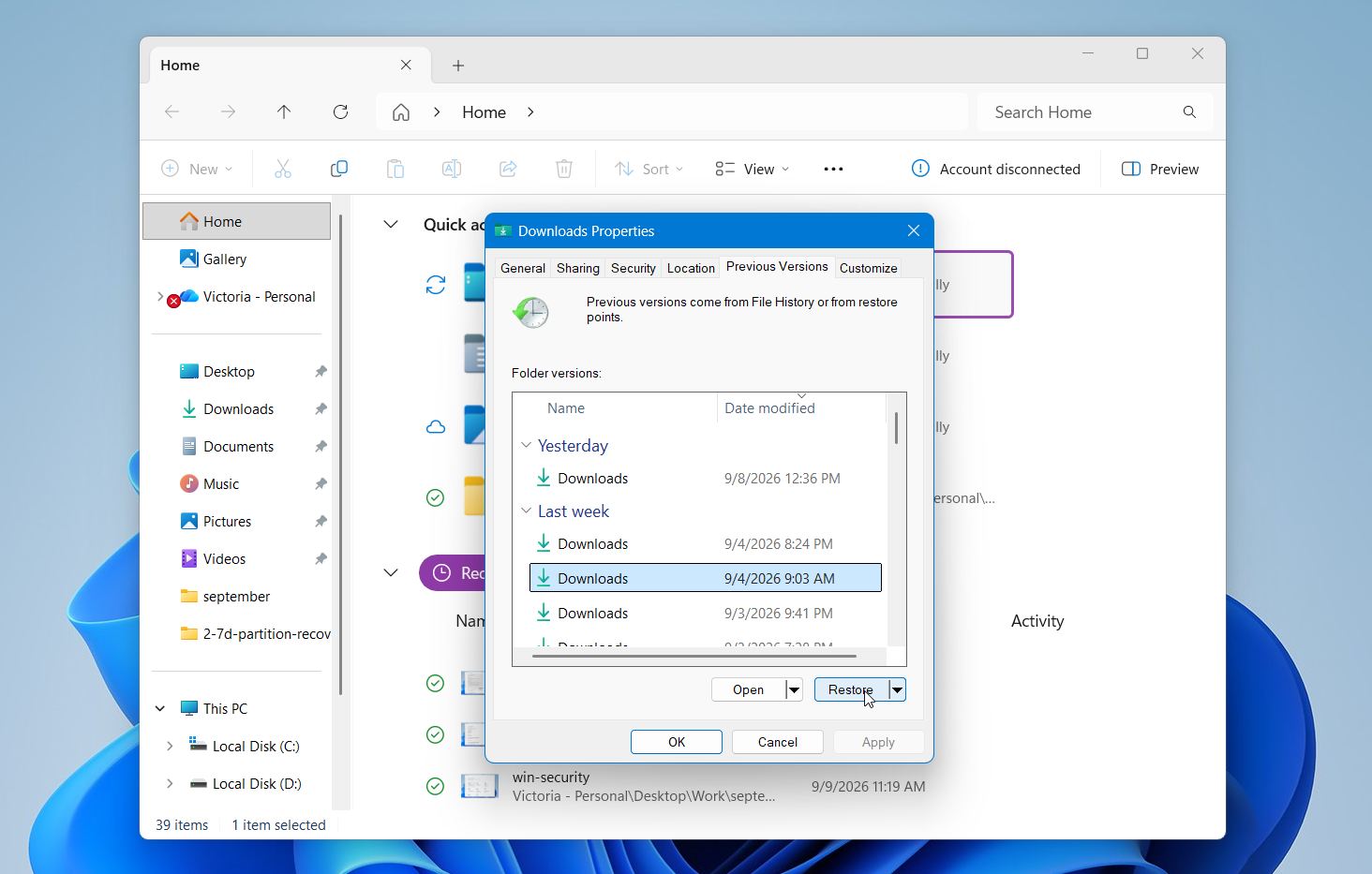The width and height of the screenshot is (1372, 874).
Task: Click the Rename icon in toolbar
Action: pos(452,169)
